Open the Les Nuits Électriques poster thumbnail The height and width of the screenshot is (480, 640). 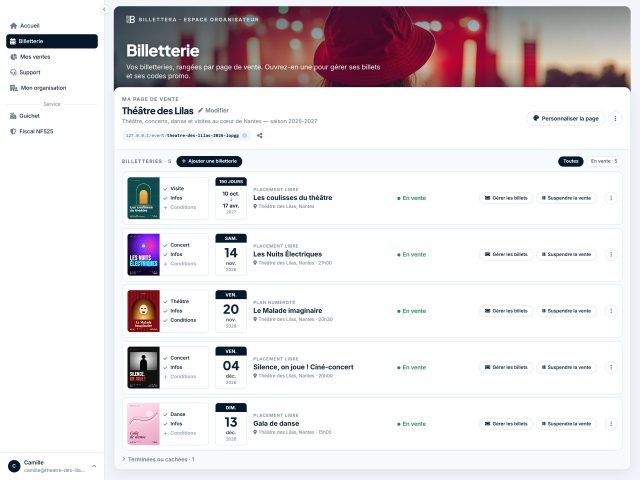pyautogui.click(x=143, y=255)
